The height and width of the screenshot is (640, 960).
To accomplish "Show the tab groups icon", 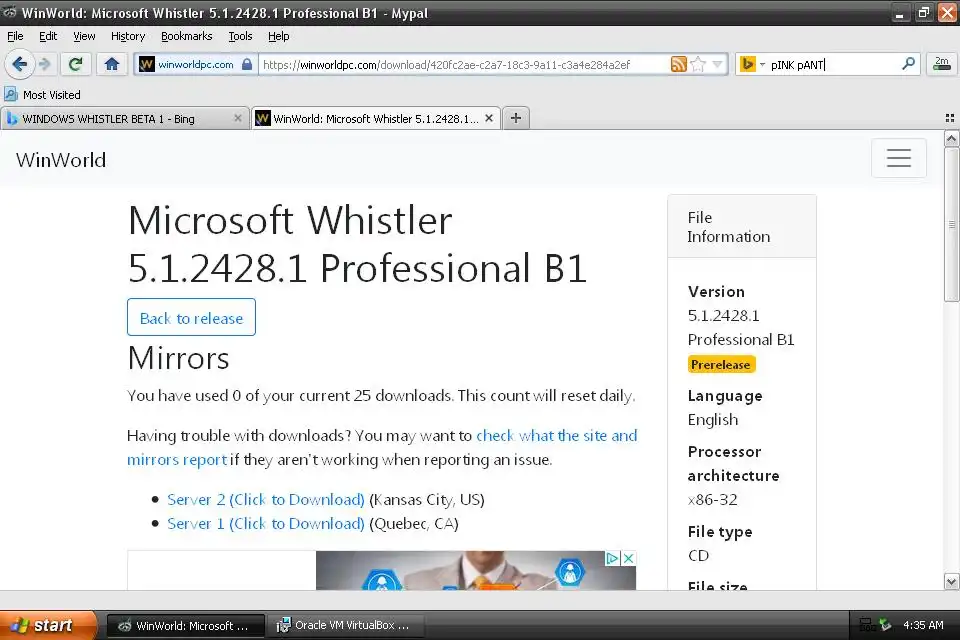I will tap(950, 118).
